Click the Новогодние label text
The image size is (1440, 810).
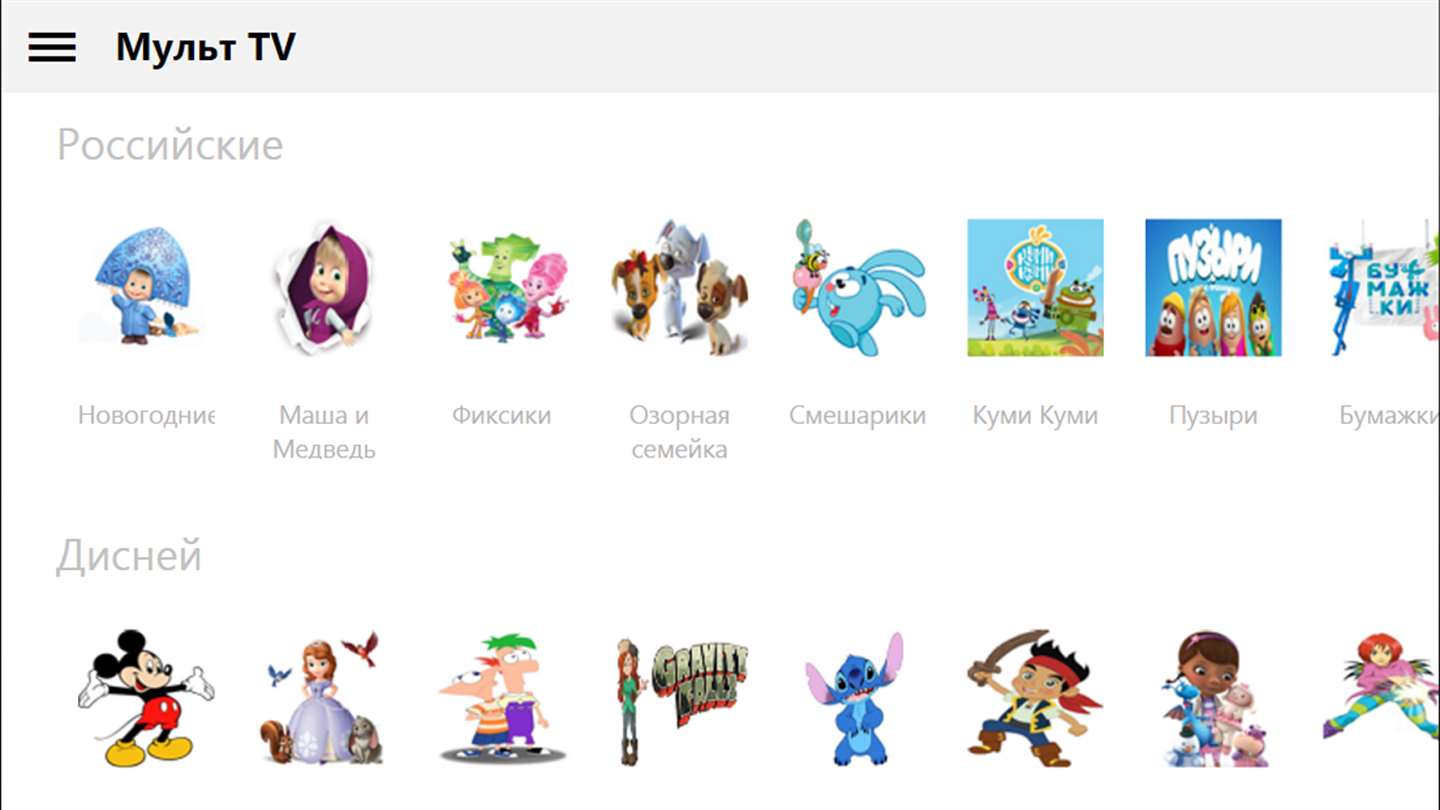[146, 415]
